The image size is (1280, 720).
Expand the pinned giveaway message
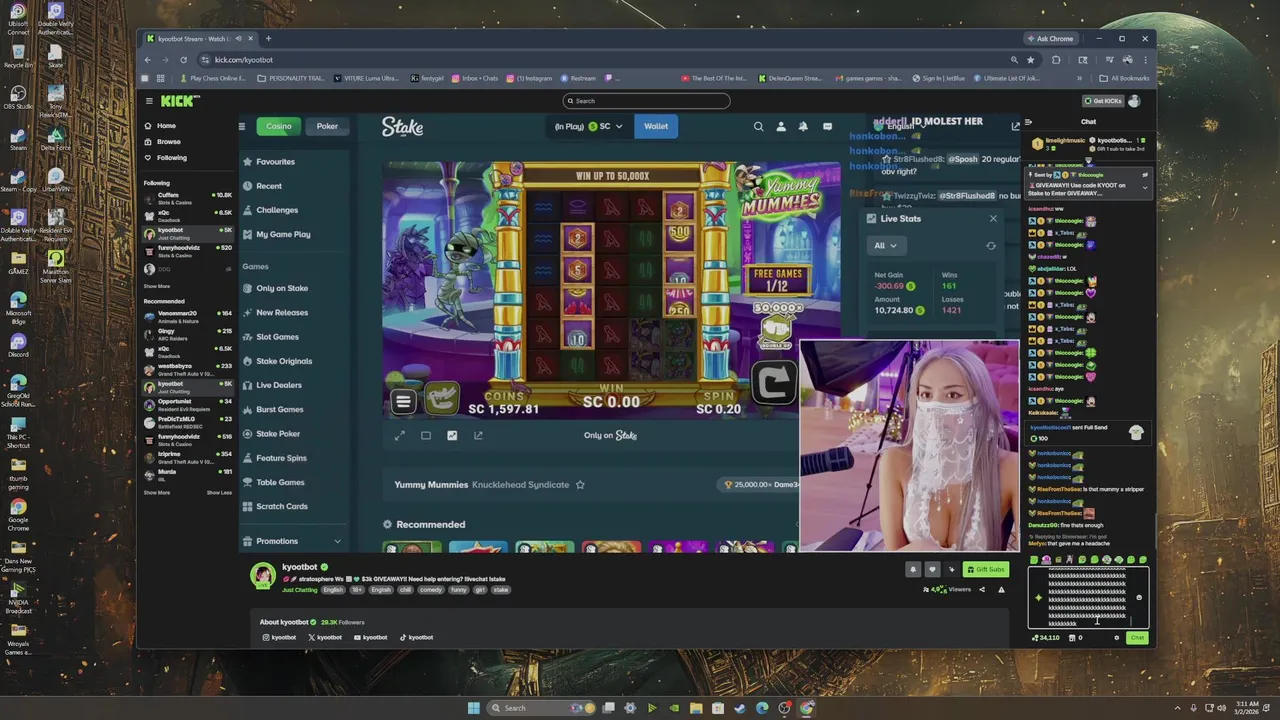point(1145,188)
